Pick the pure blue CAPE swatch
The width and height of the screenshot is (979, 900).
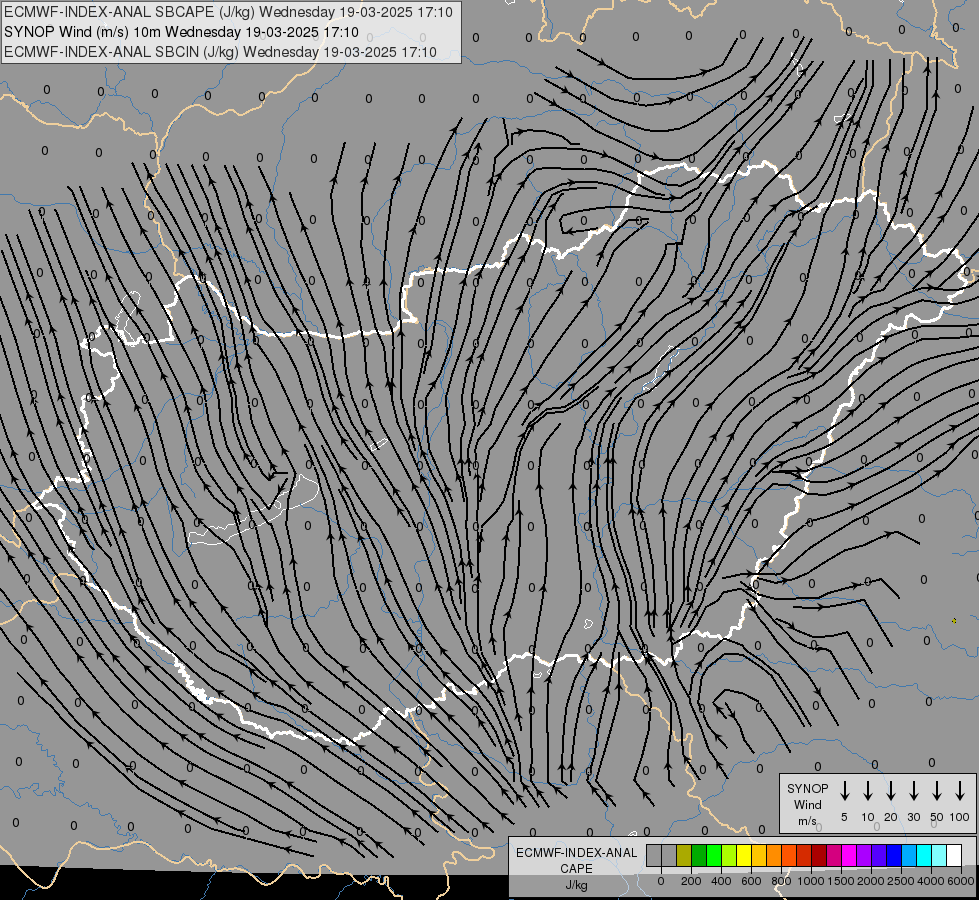(x=894, y=855)
